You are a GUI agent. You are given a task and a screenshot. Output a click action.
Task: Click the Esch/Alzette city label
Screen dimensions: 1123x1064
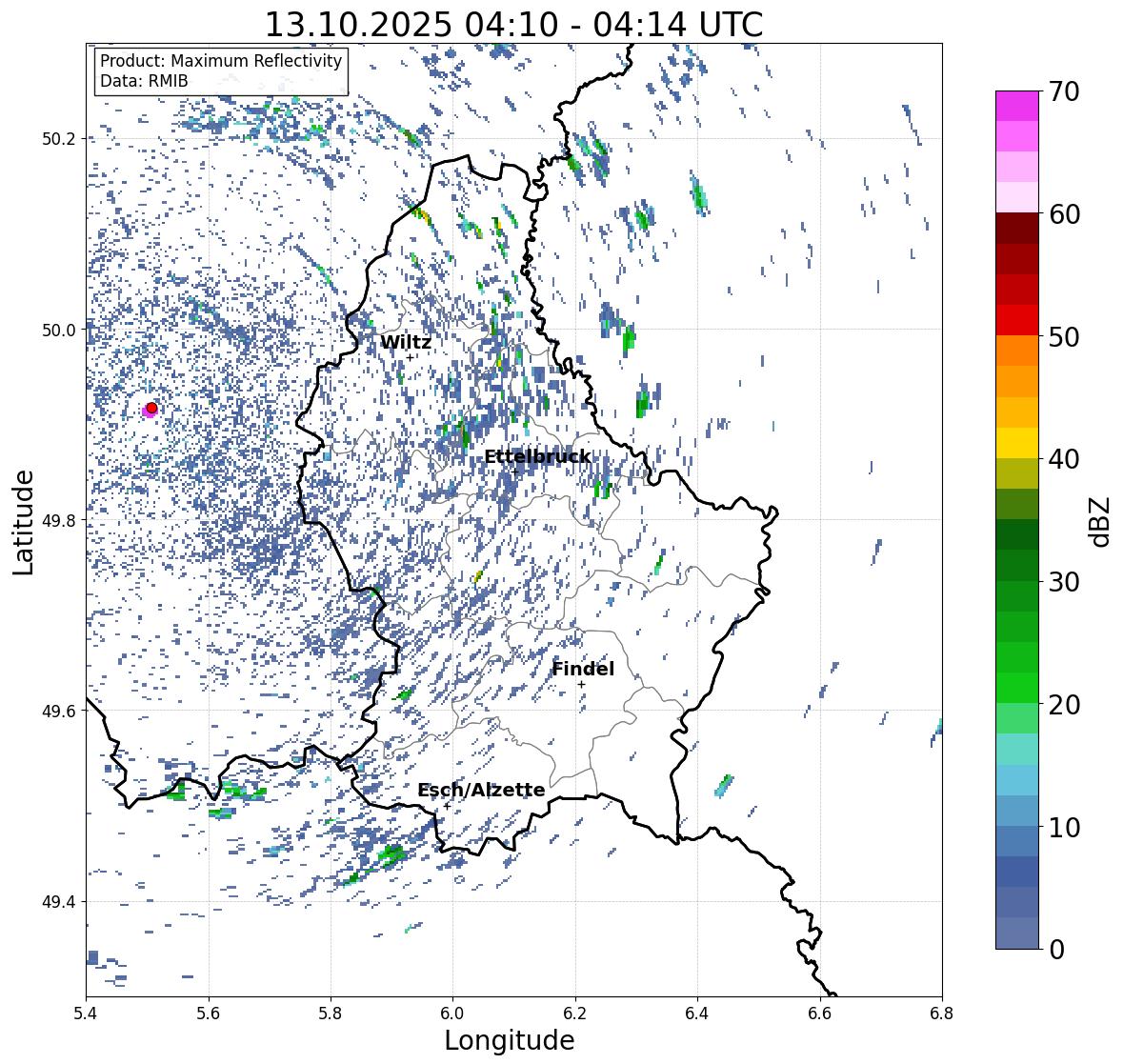[481, 791]
